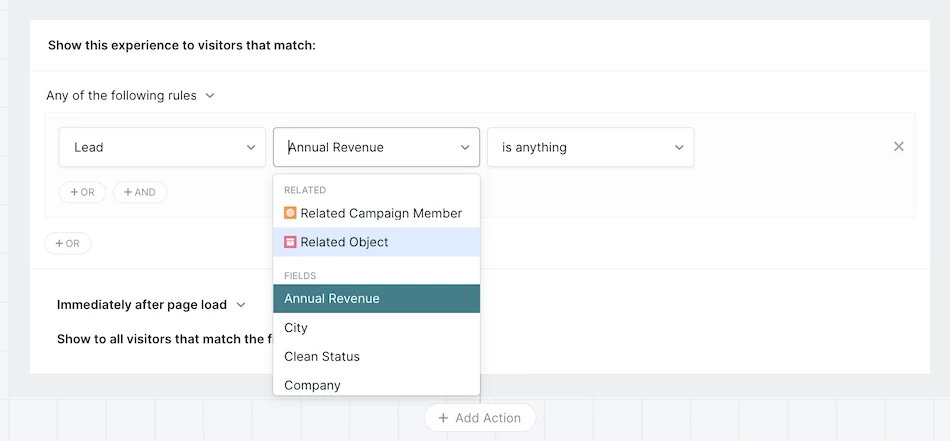Click the Add Action button
Image resolution: width=950 pixels, height=441 pixels.
point(480,418)
